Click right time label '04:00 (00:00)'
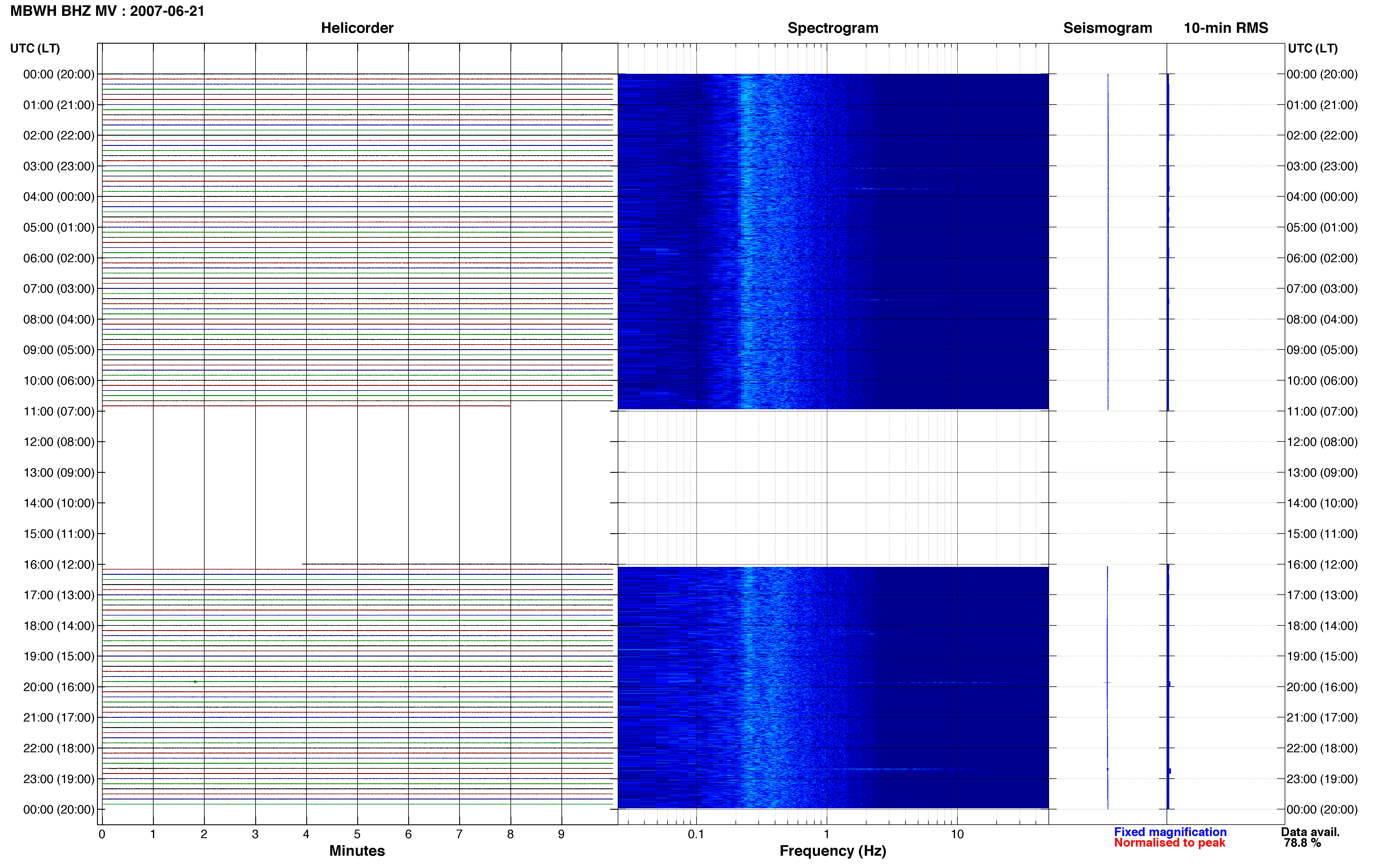The height and width of the screenshot is (868, 1389). pos(1322,197)
